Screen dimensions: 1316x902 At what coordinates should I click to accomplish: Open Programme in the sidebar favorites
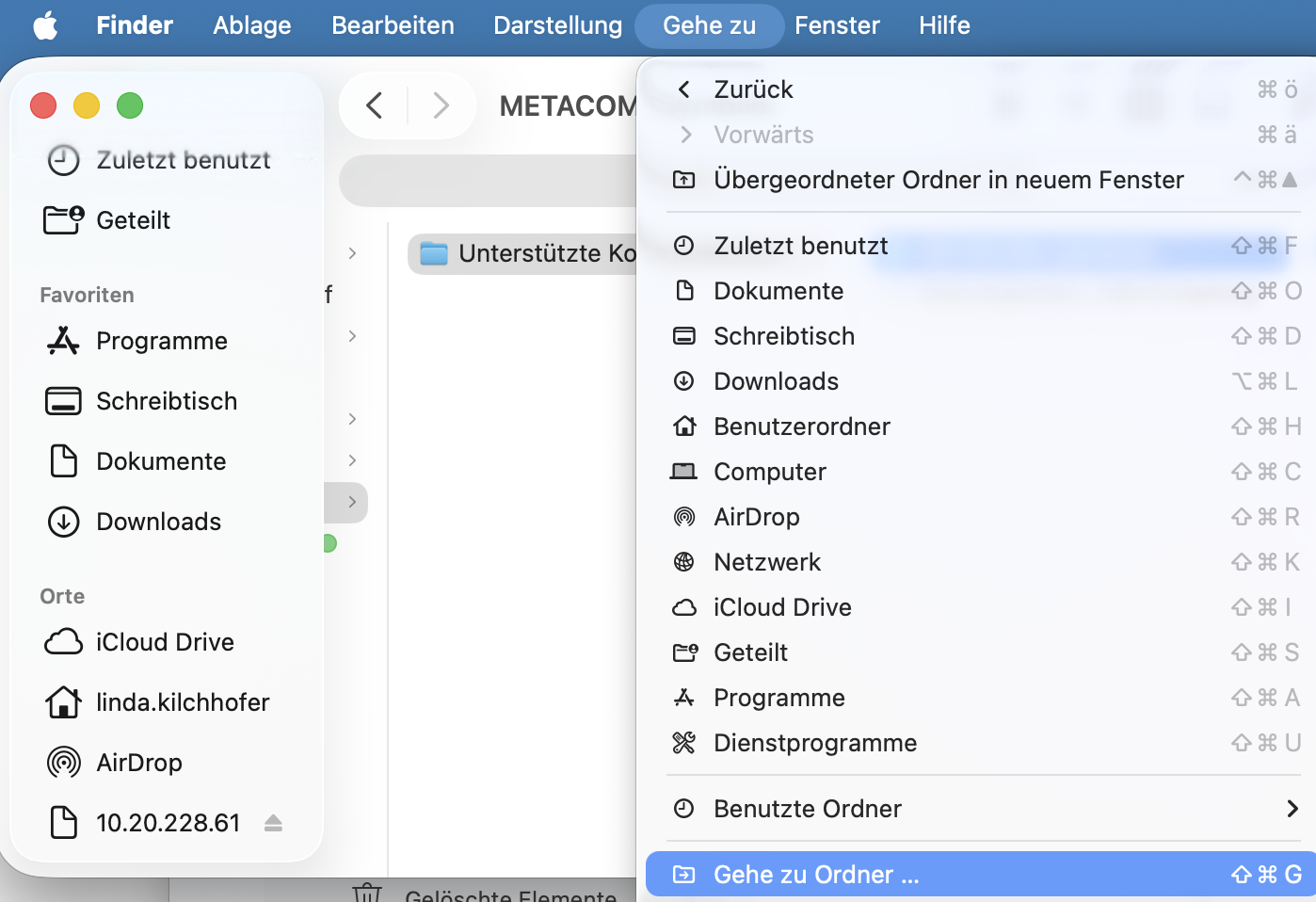tap(161, 341)
